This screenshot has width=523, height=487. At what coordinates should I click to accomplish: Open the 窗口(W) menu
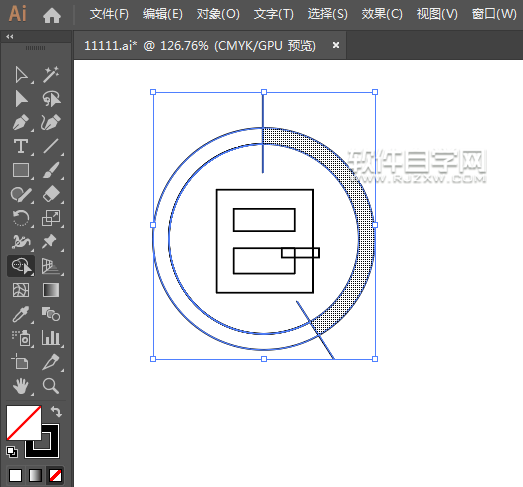pyautogui.click(x=494, y=14)
